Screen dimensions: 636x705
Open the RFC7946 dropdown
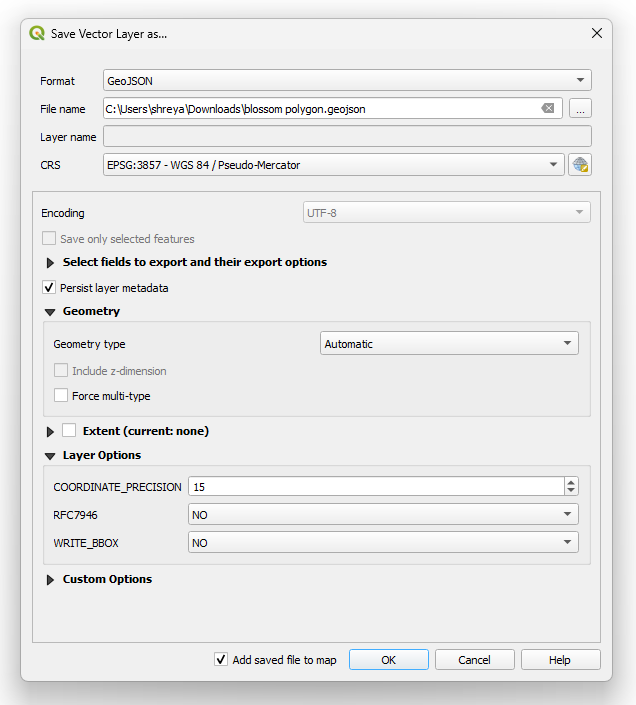(x=383, y=515)
